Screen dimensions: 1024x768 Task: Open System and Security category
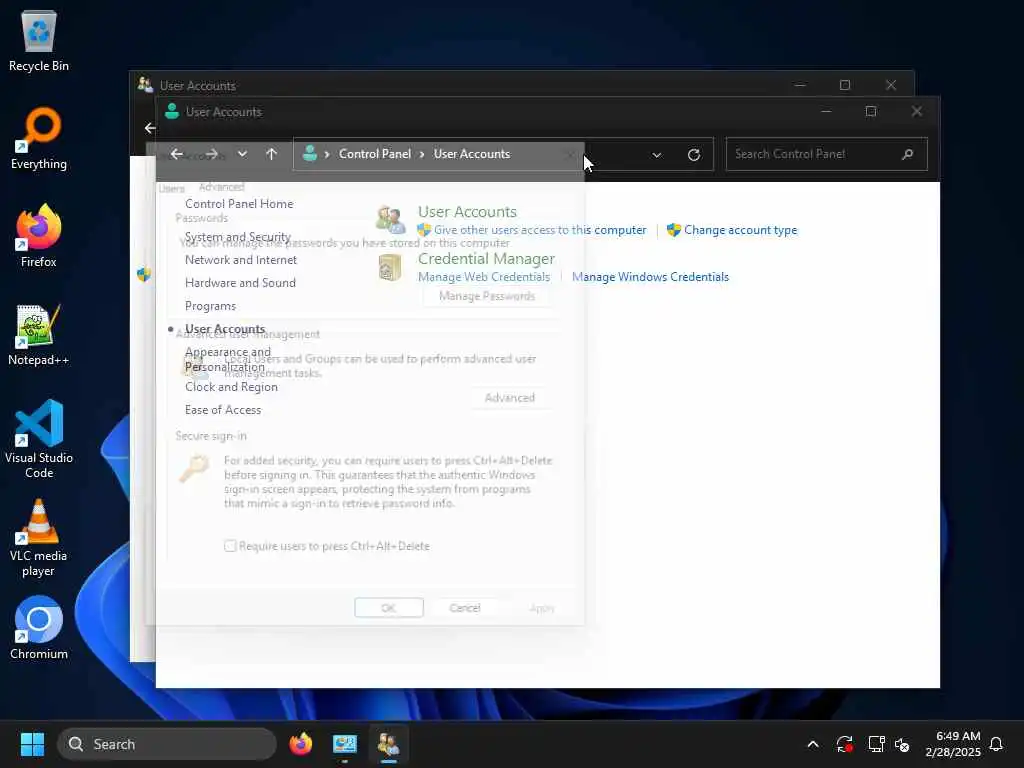[x=238, y=236]
